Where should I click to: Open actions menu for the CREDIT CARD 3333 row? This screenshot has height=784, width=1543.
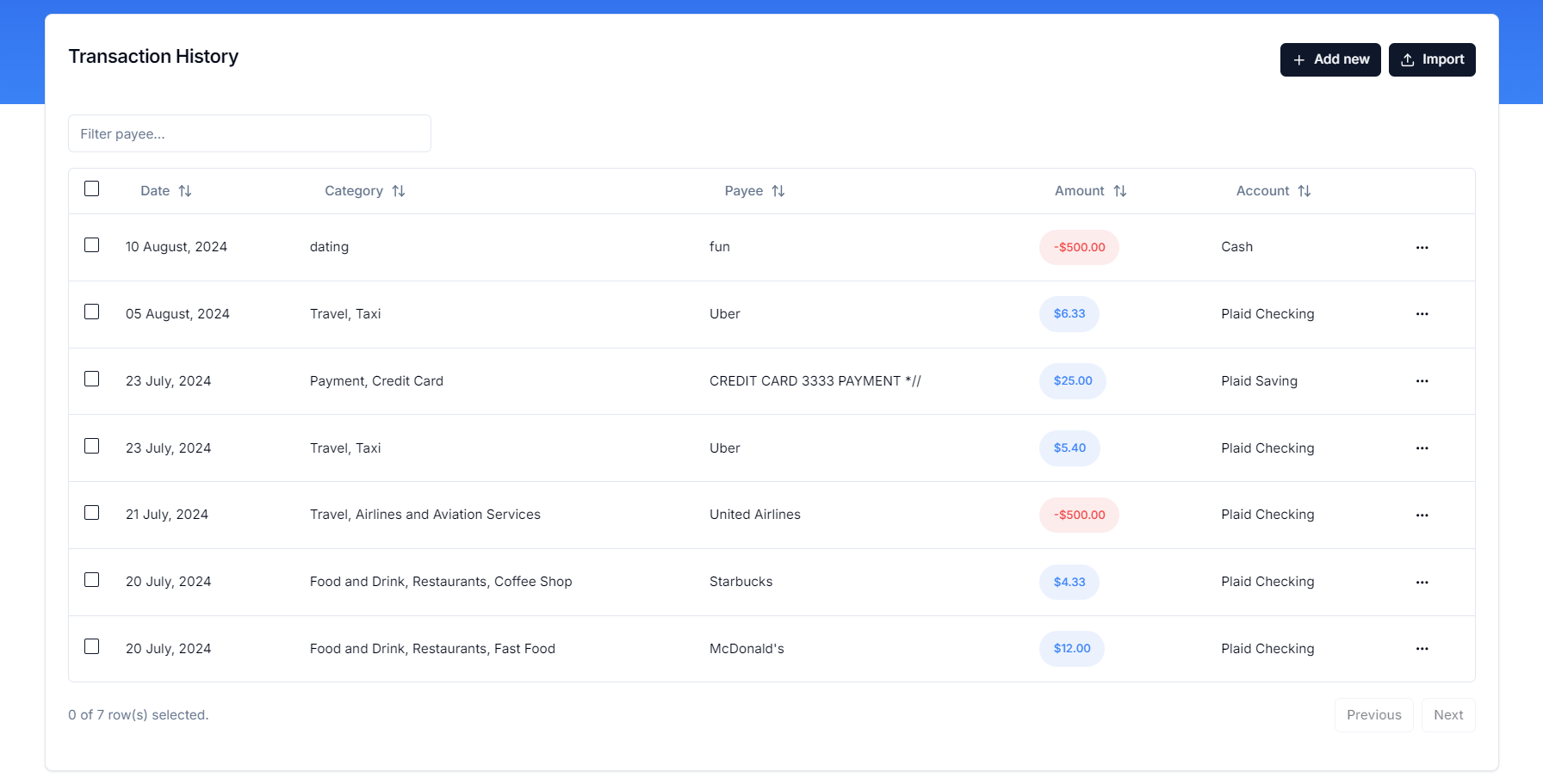[x=1422, y=381]
